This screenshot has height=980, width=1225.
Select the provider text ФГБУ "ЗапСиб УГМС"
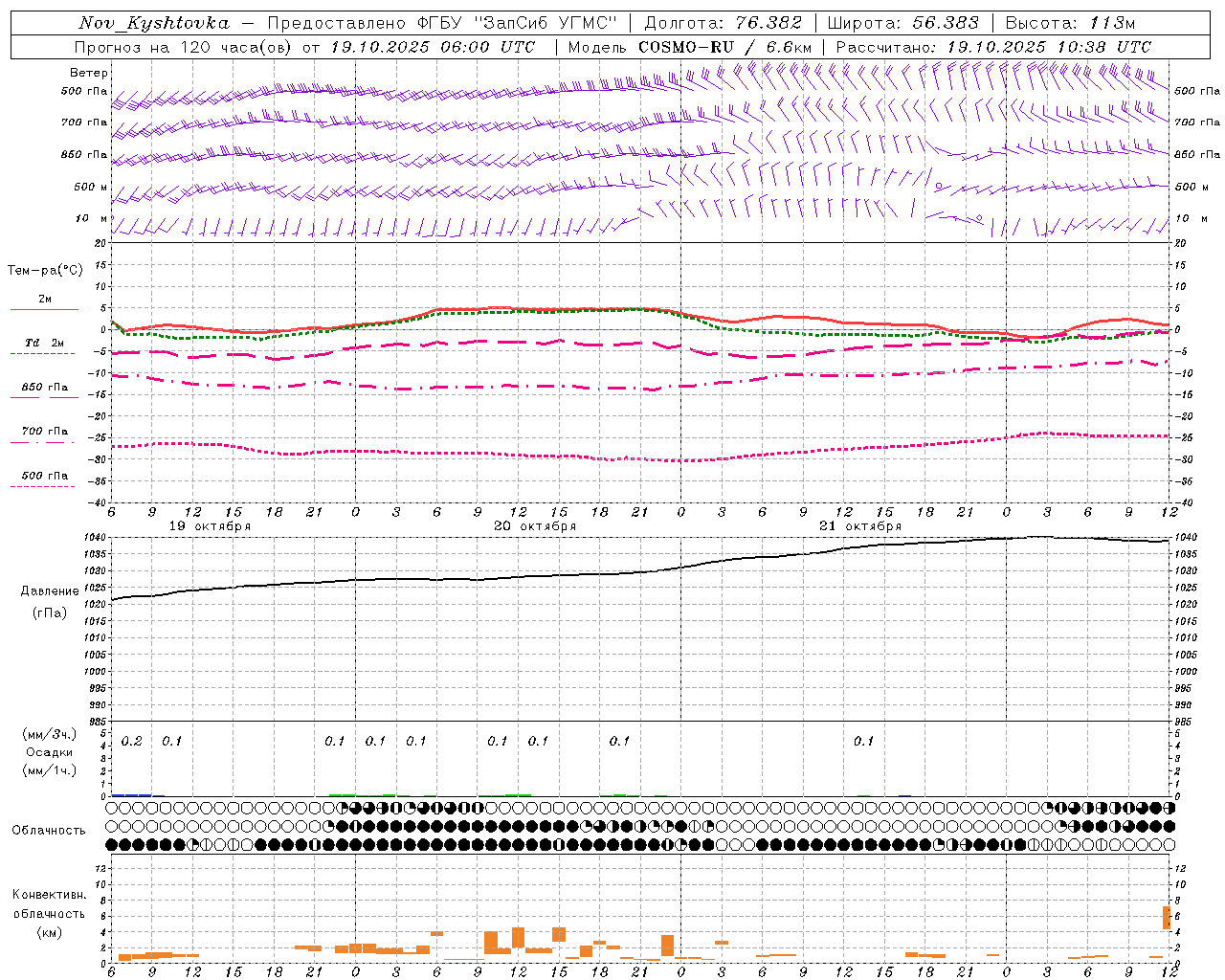[517, 23]
